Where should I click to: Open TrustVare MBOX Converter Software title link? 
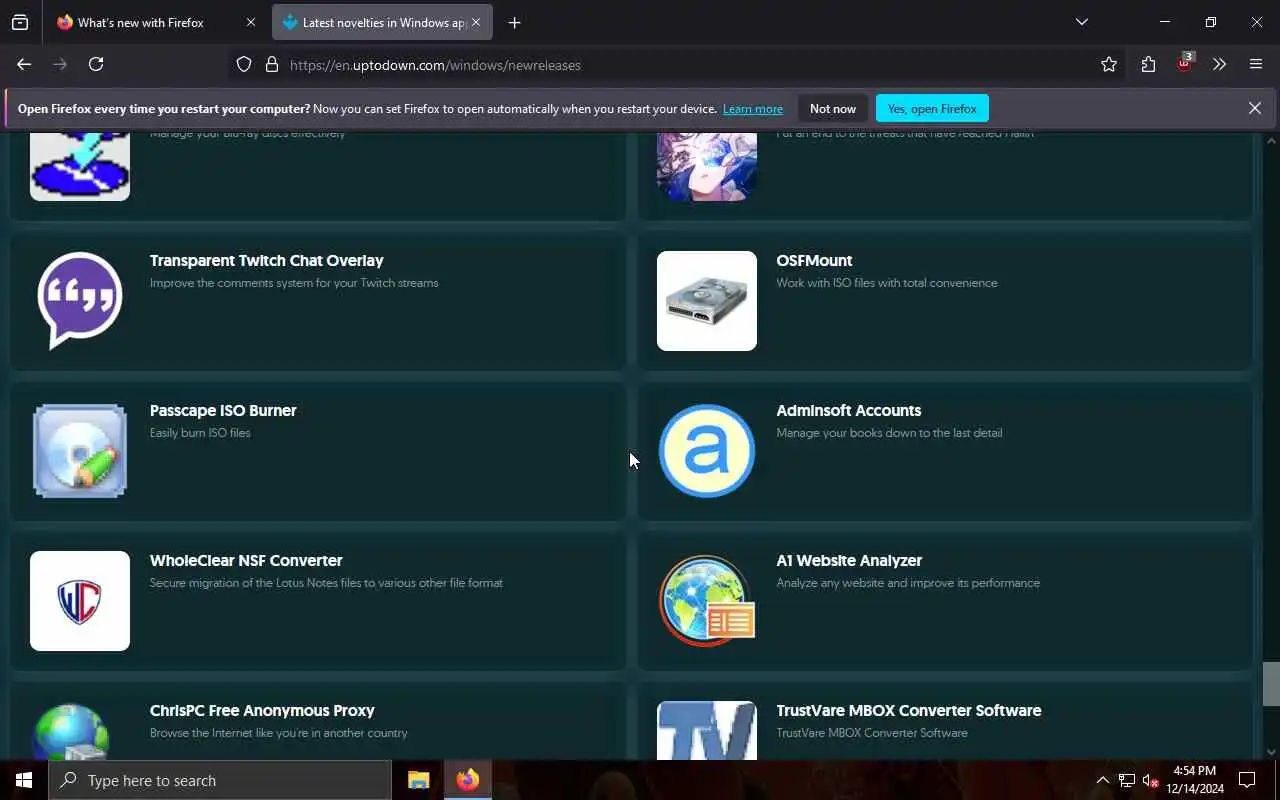point(909,711)
